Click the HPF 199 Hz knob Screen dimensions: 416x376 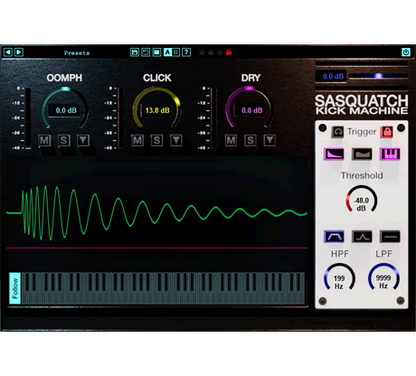[339, 278]
